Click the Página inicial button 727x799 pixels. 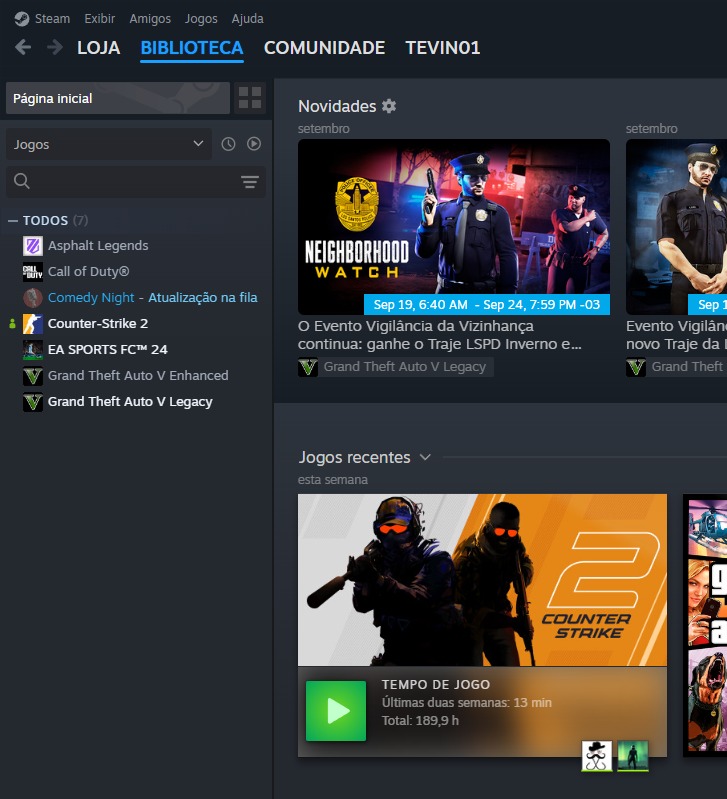[x=118, y=98]
